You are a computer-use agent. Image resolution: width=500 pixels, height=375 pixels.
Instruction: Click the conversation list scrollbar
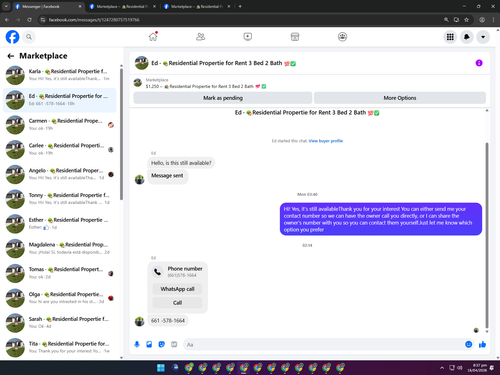[121, 133]
